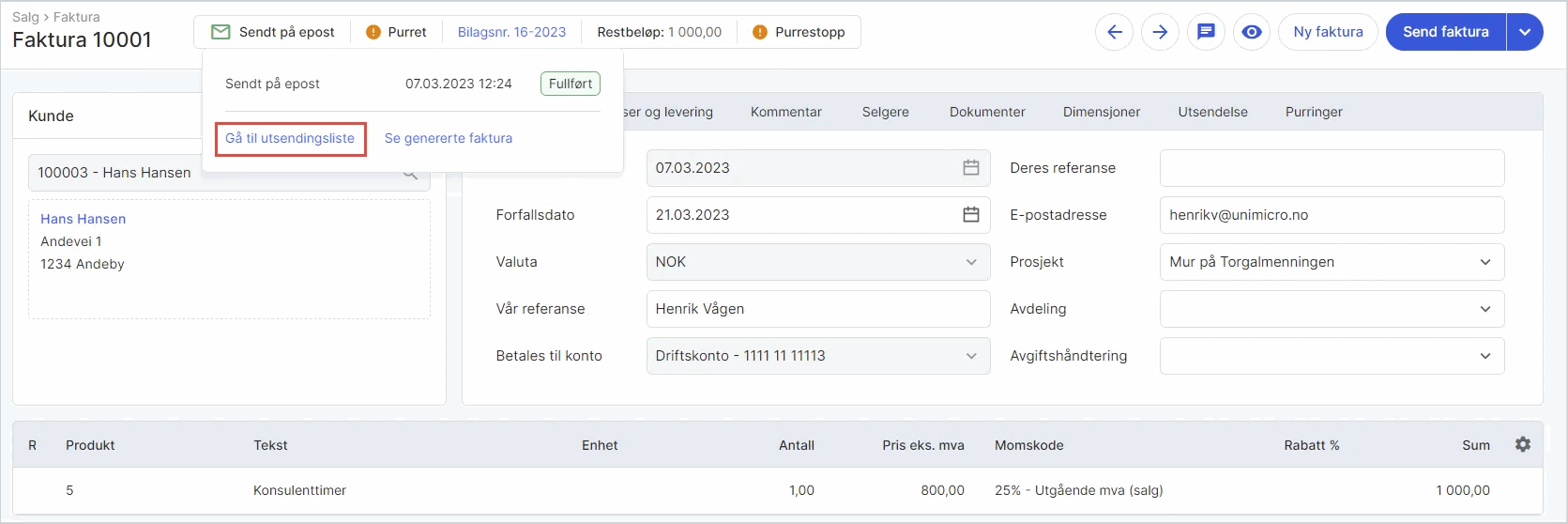Screen dimensions: 1568x524
Task: Click the Ny faktura button
Action: [1328, 32]
